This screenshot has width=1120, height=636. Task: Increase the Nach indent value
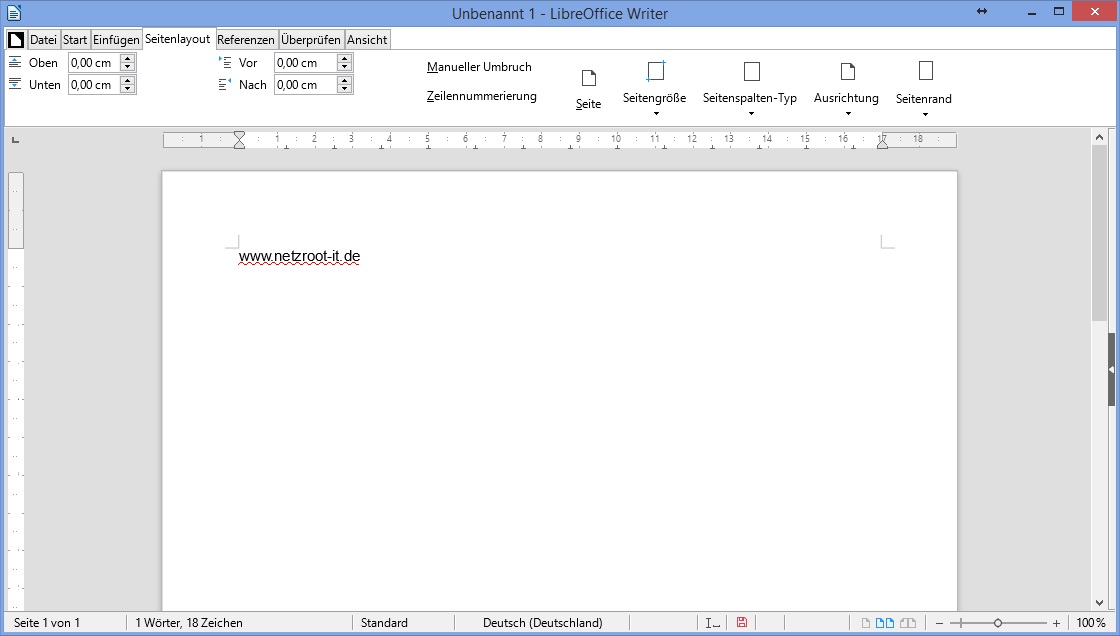point(344,80)
